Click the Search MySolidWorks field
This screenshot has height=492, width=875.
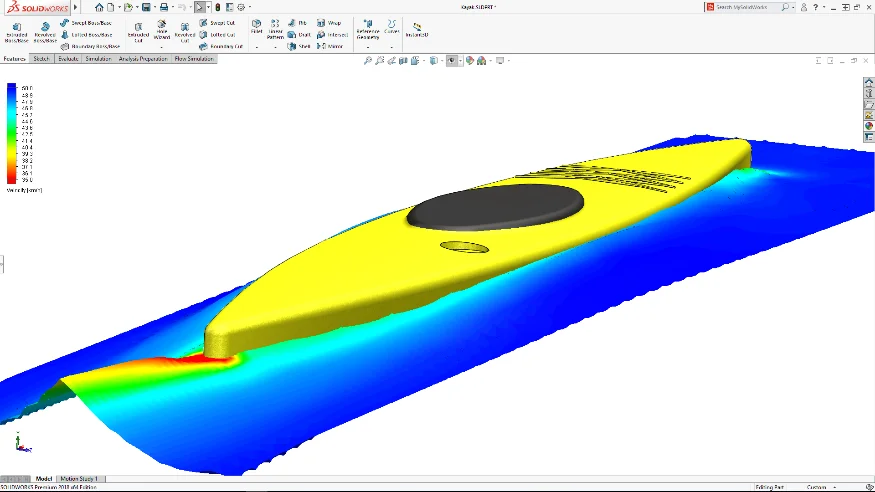pos(745,7)
